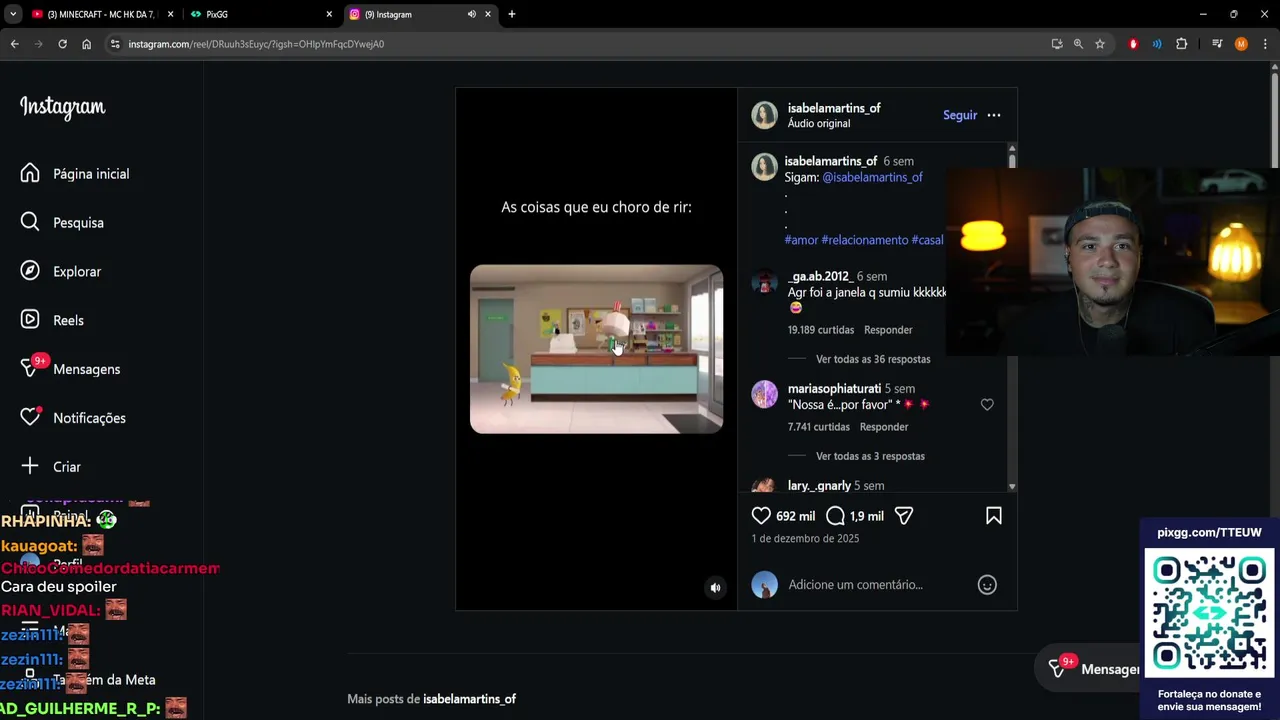Mute the Instagram tab audio indicator
Image resolution: width=1280 pixels, height=720 pixels.
pos(472,14)
